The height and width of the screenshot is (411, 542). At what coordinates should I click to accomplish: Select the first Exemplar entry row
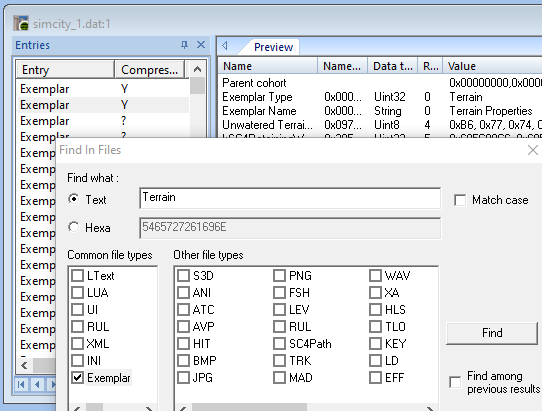tap(103, 89)
